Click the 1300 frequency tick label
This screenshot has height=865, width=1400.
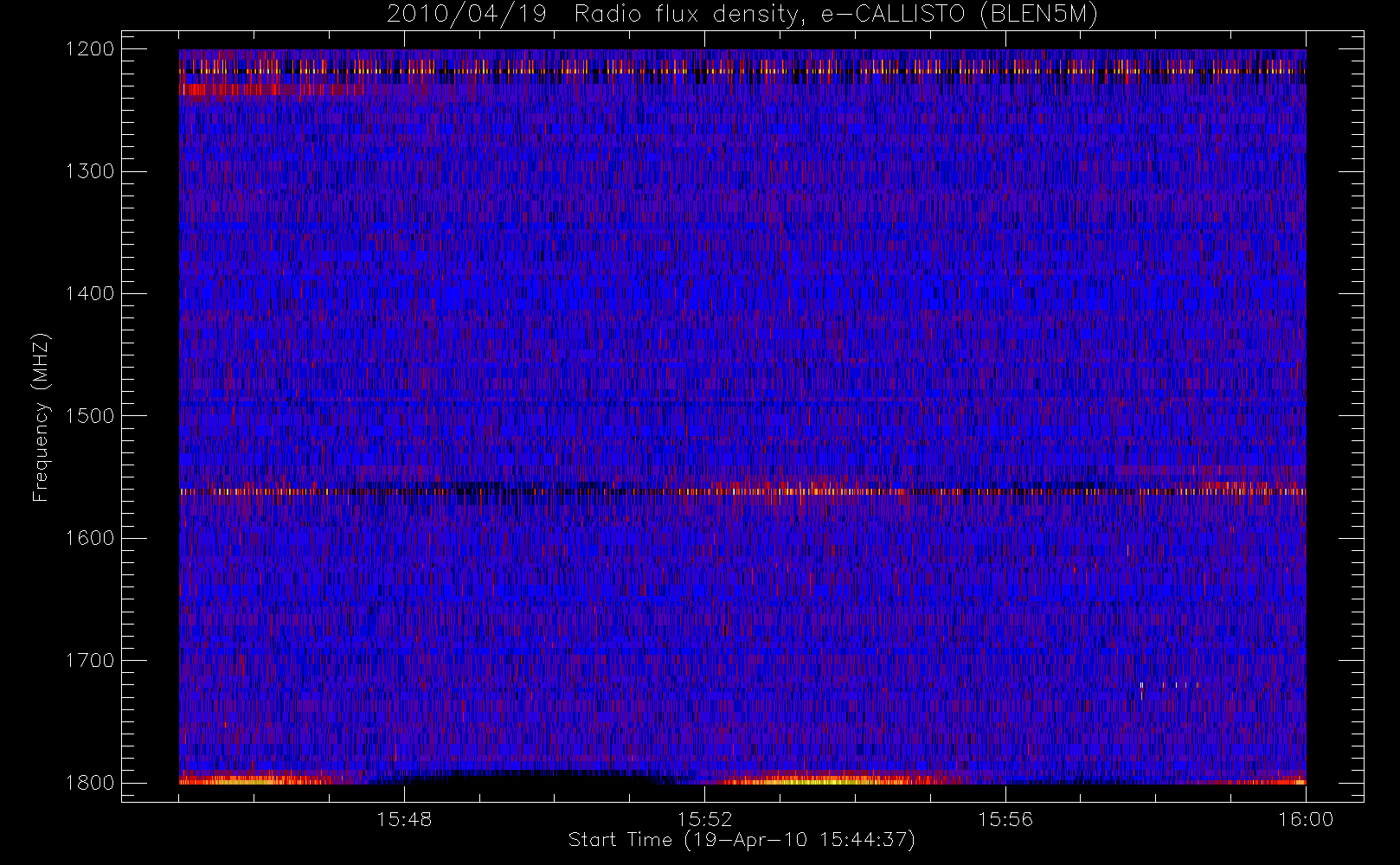click(x=90, y=171)
